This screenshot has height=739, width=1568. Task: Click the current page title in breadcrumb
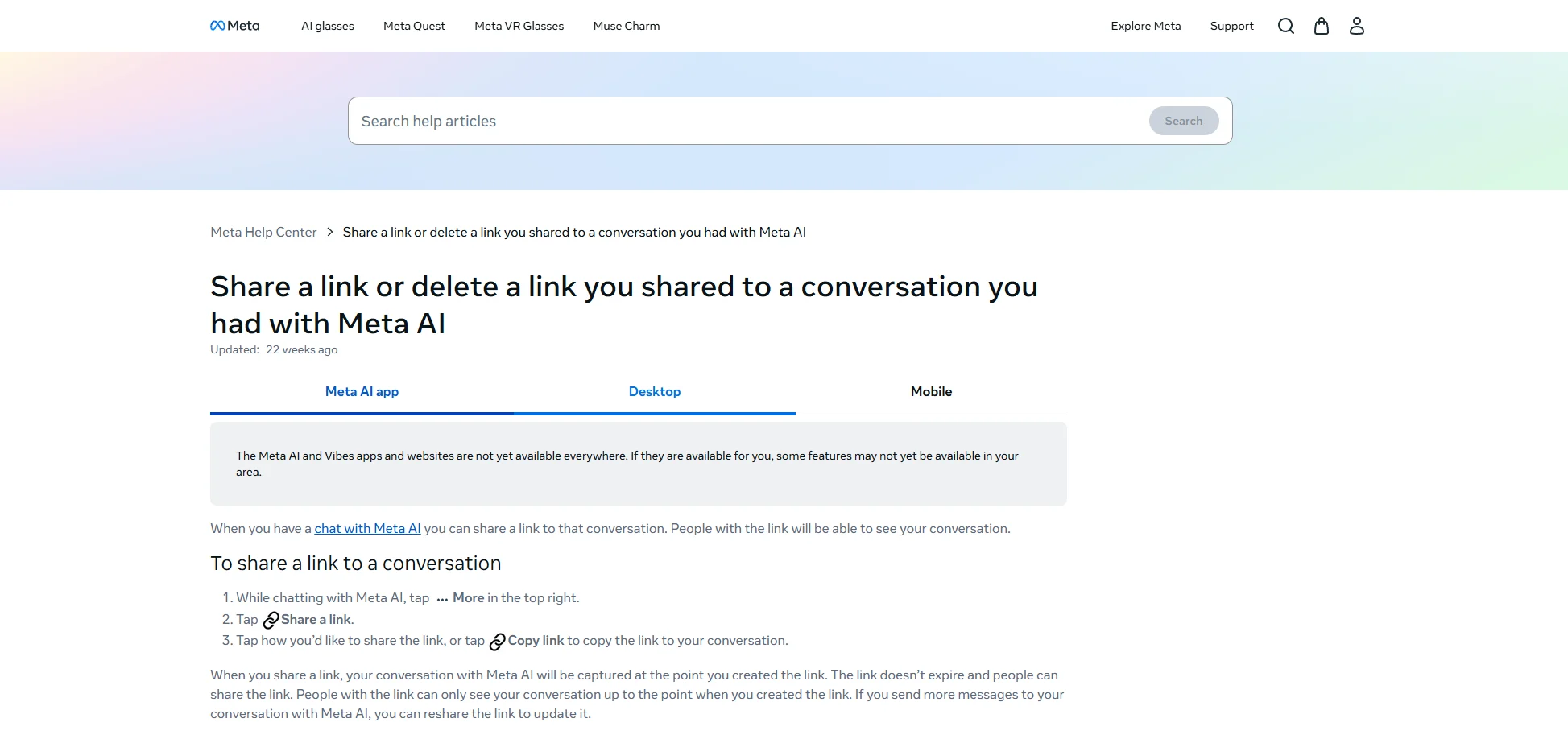[574, 232]
